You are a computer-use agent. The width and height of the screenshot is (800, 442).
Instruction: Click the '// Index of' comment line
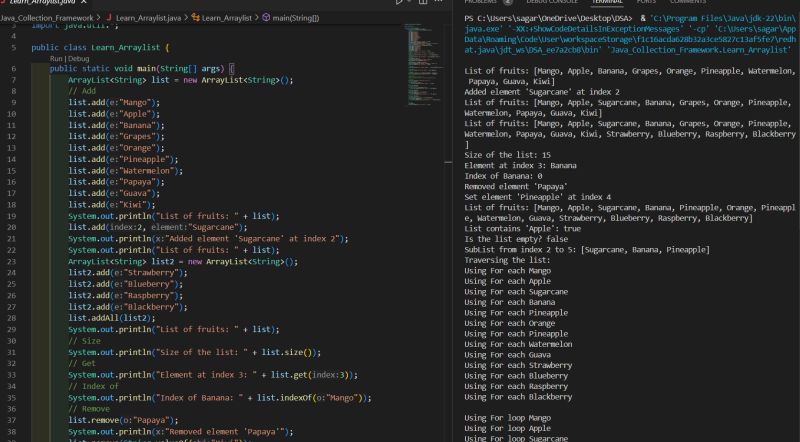pos(93,386)
